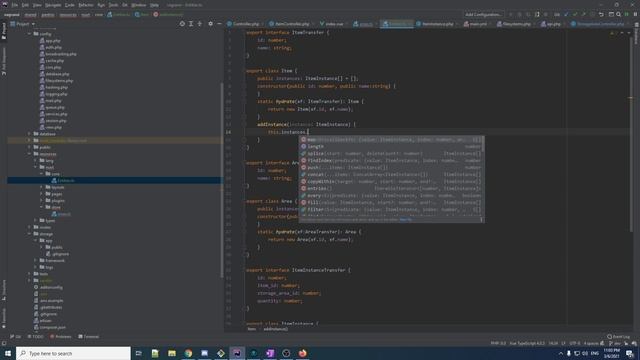Toggle Project tool window stripe button
Screen dimensions: 640x360
coord(4,31)
